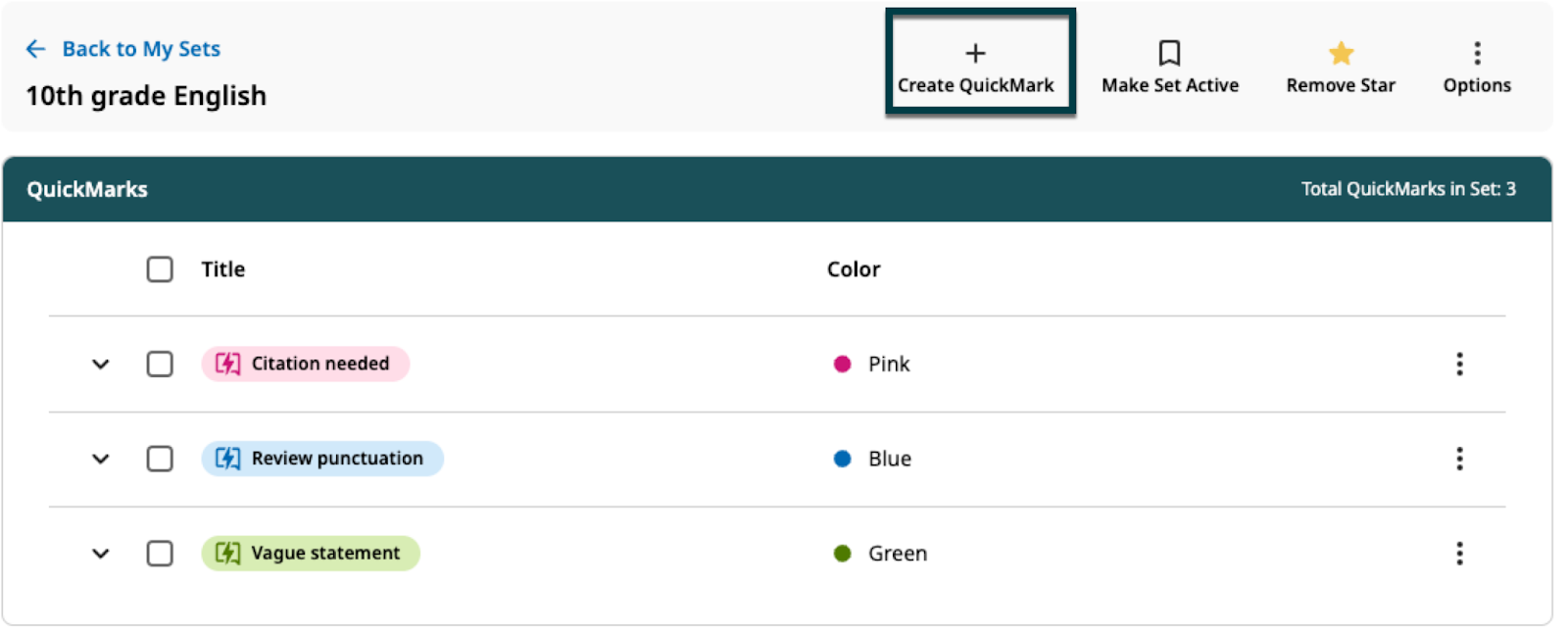Expand the Citation needed row chevron
The image size is (1568, 632).
click(x=101, y=365)
